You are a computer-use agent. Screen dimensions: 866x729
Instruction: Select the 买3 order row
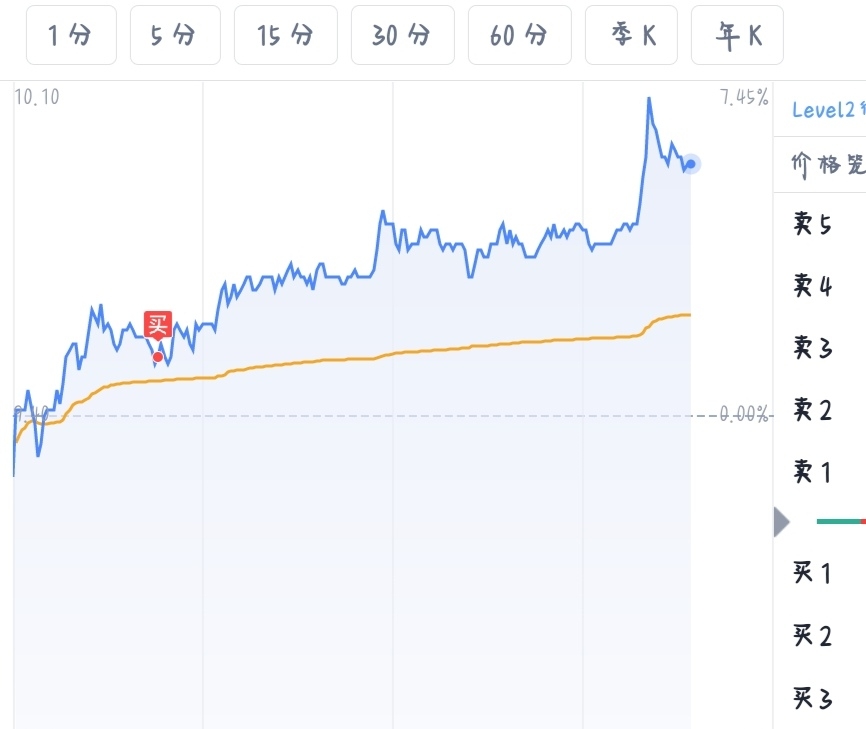point(813,697)
